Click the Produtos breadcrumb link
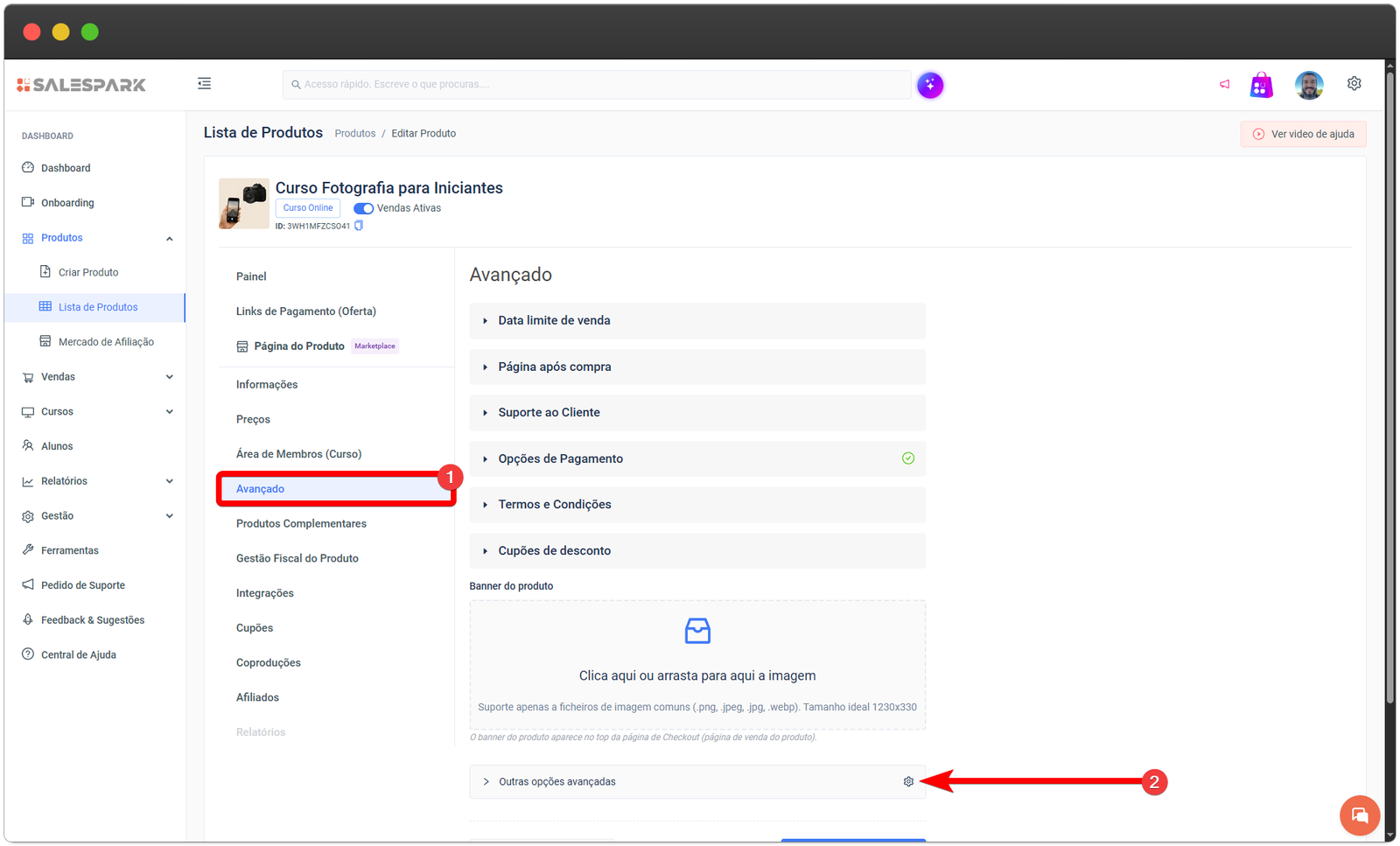1400x846 pixels. (x=354, y=134)
